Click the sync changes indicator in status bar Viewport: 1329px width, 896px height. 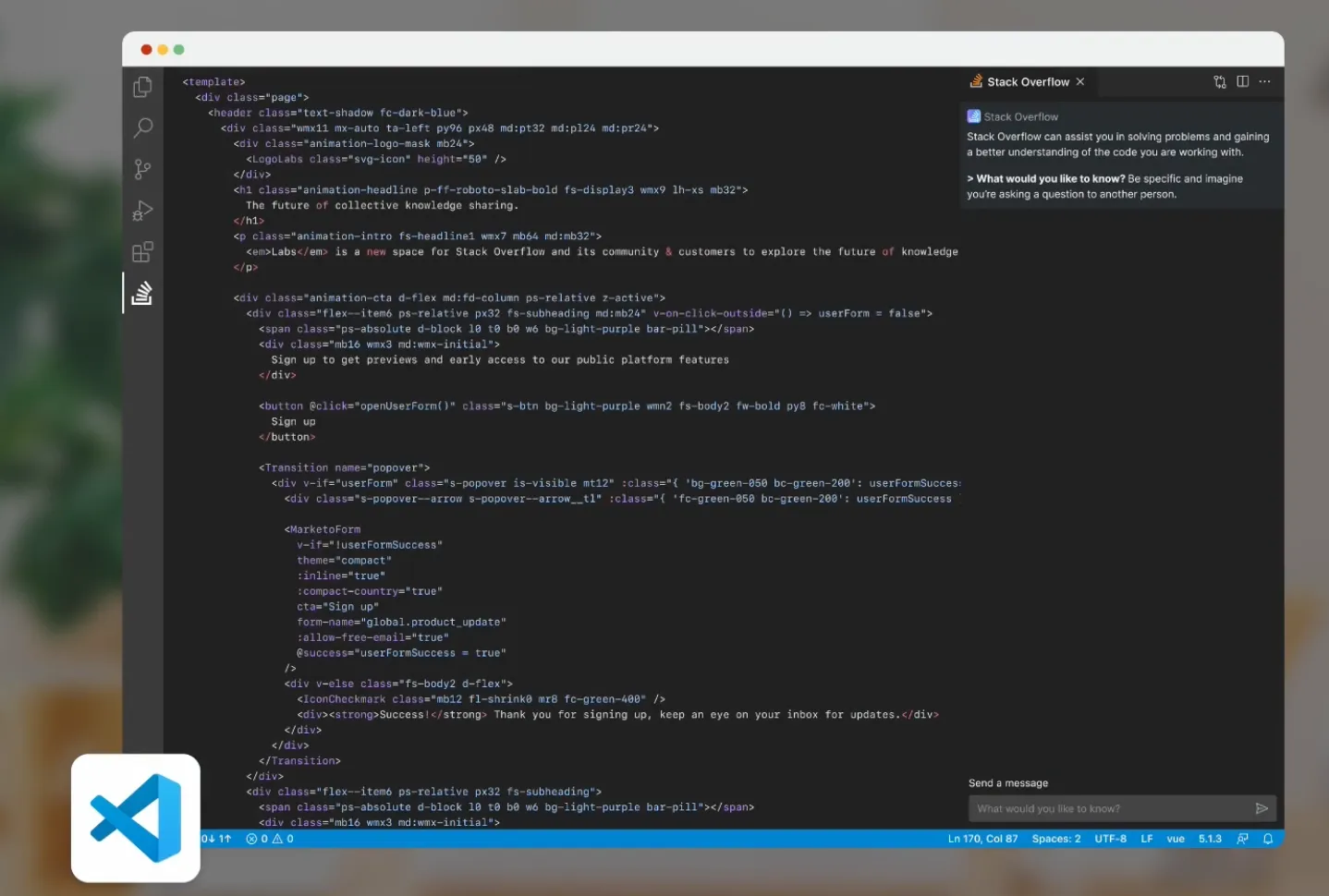pos(216,839)
